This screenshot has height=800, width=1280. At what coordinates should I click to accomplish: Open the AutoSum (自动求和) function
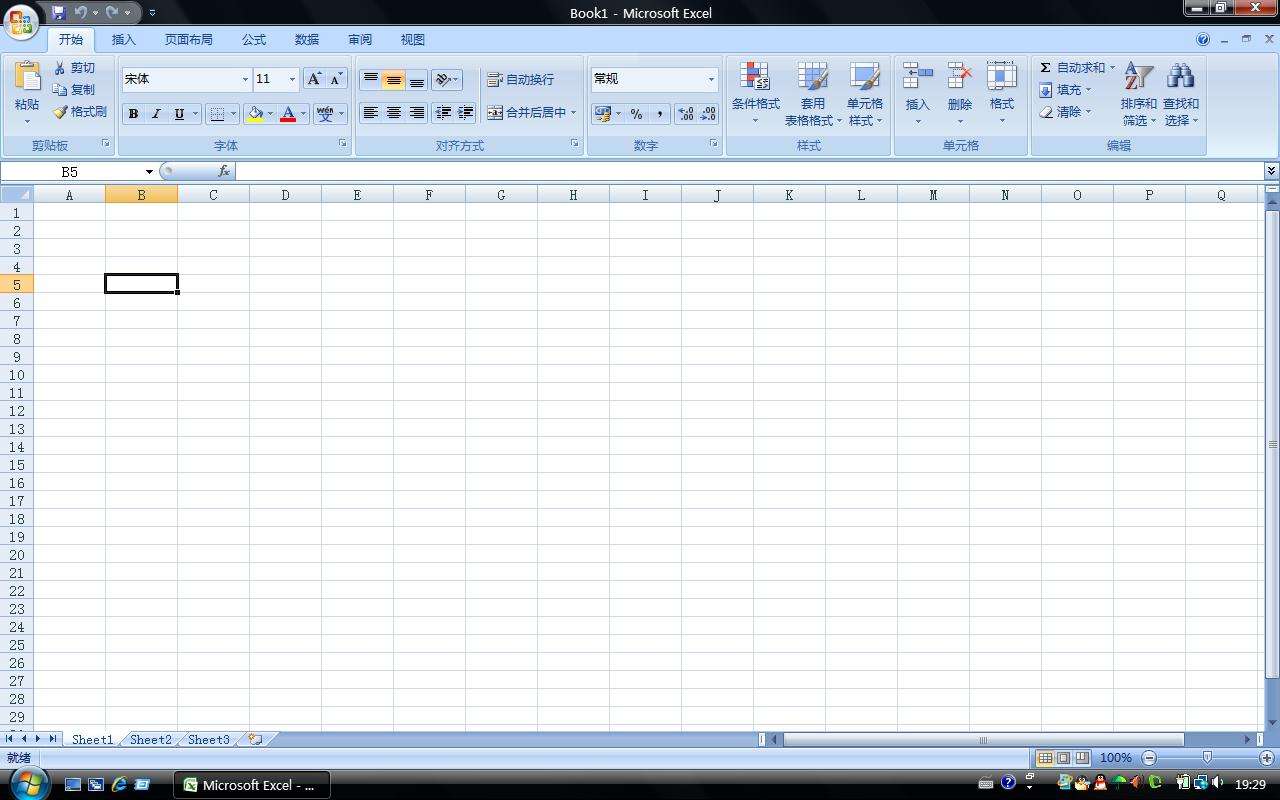tap(1072, 67)
